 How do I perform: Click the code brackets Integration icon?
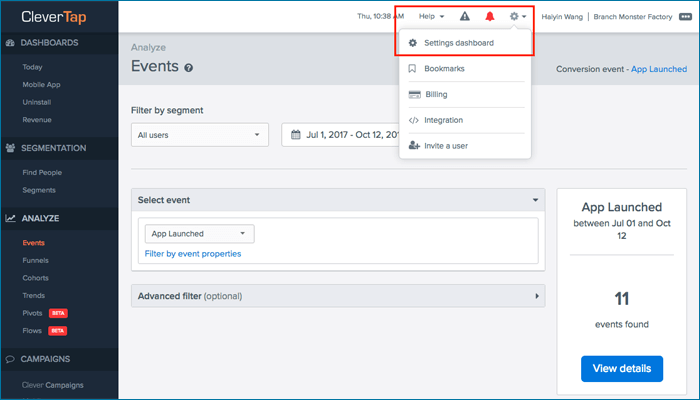pos(414,120)
